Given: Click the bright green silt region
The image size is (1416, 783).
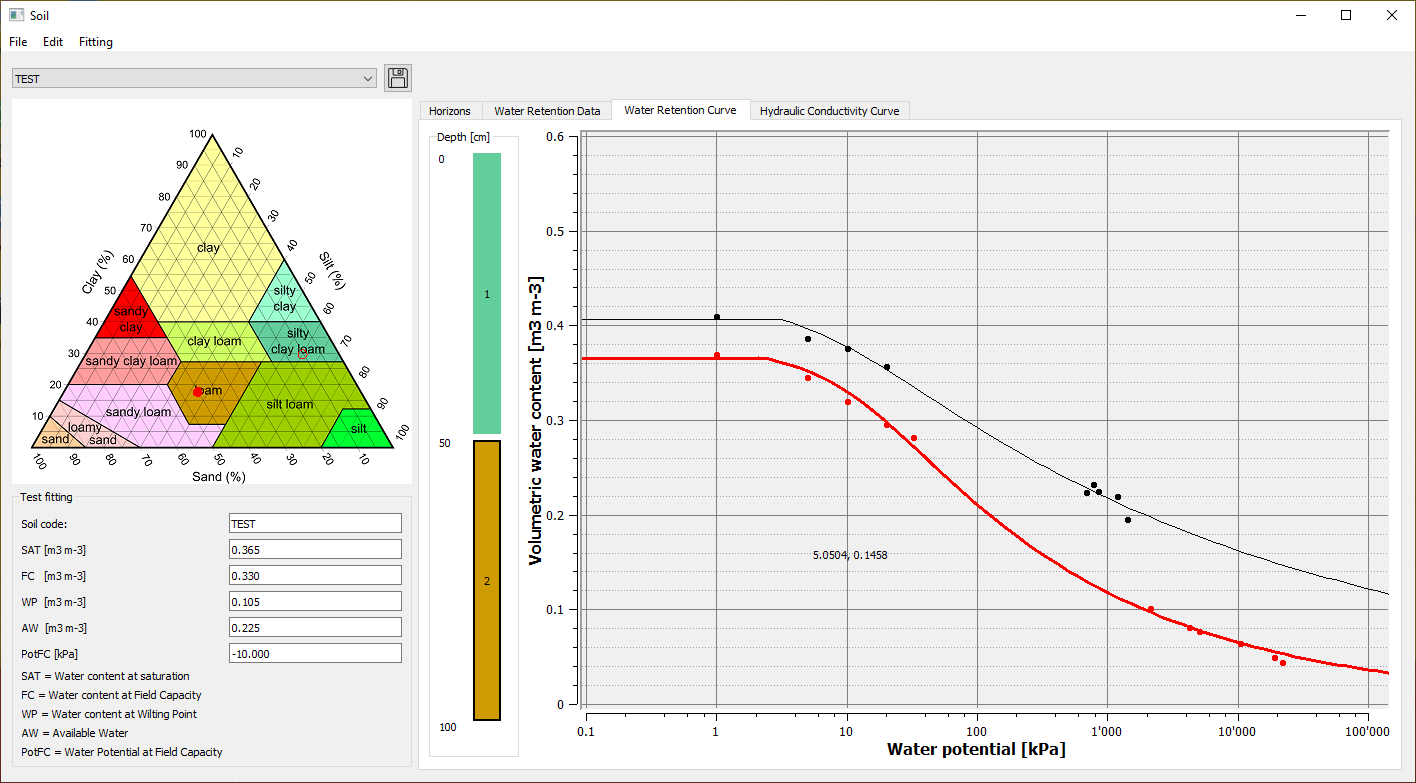Looking at the screenshot, I should 358,429.
